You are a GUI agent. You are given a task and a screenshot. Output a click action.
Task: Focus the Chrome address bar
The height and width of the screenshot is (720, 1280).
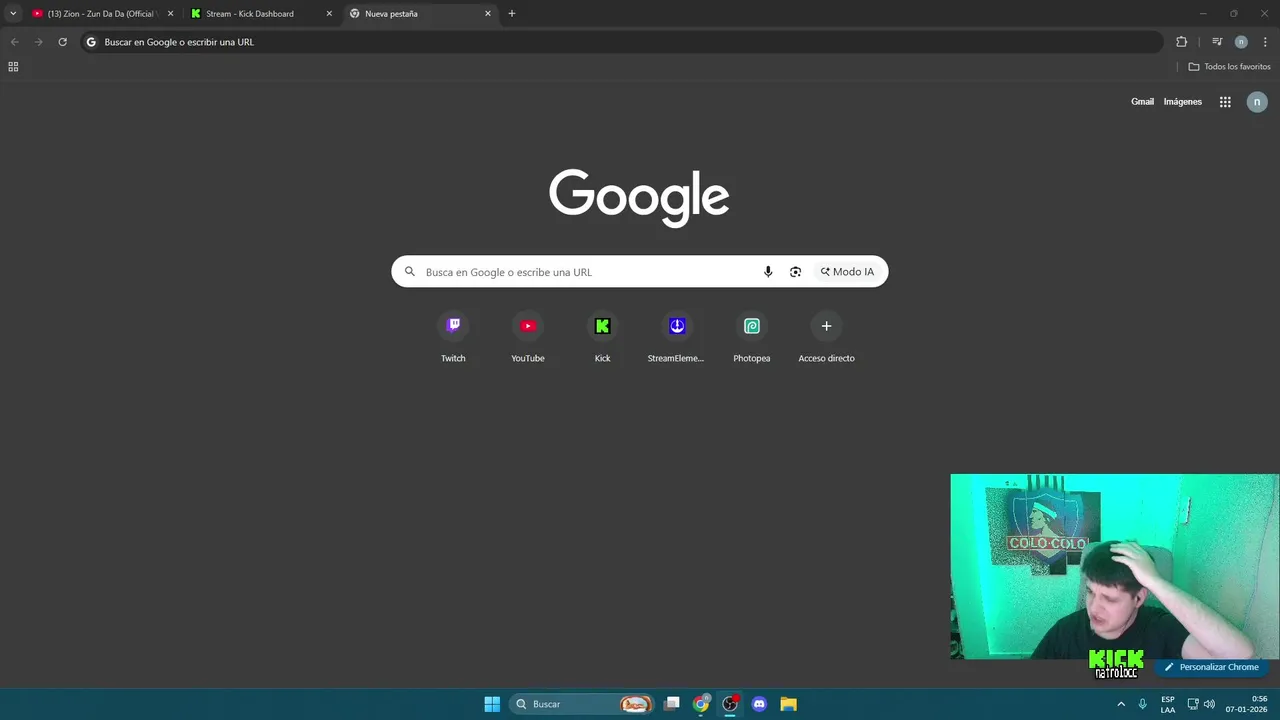[620, 42]
